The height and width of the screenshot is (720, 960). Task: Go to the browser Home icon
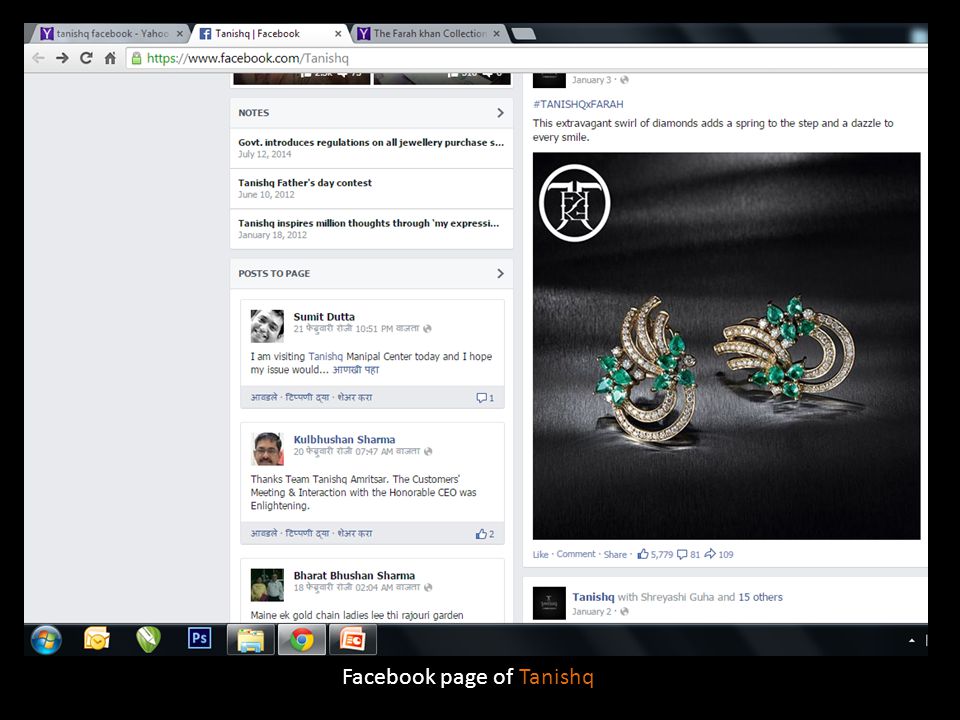[x=110, y=58]
